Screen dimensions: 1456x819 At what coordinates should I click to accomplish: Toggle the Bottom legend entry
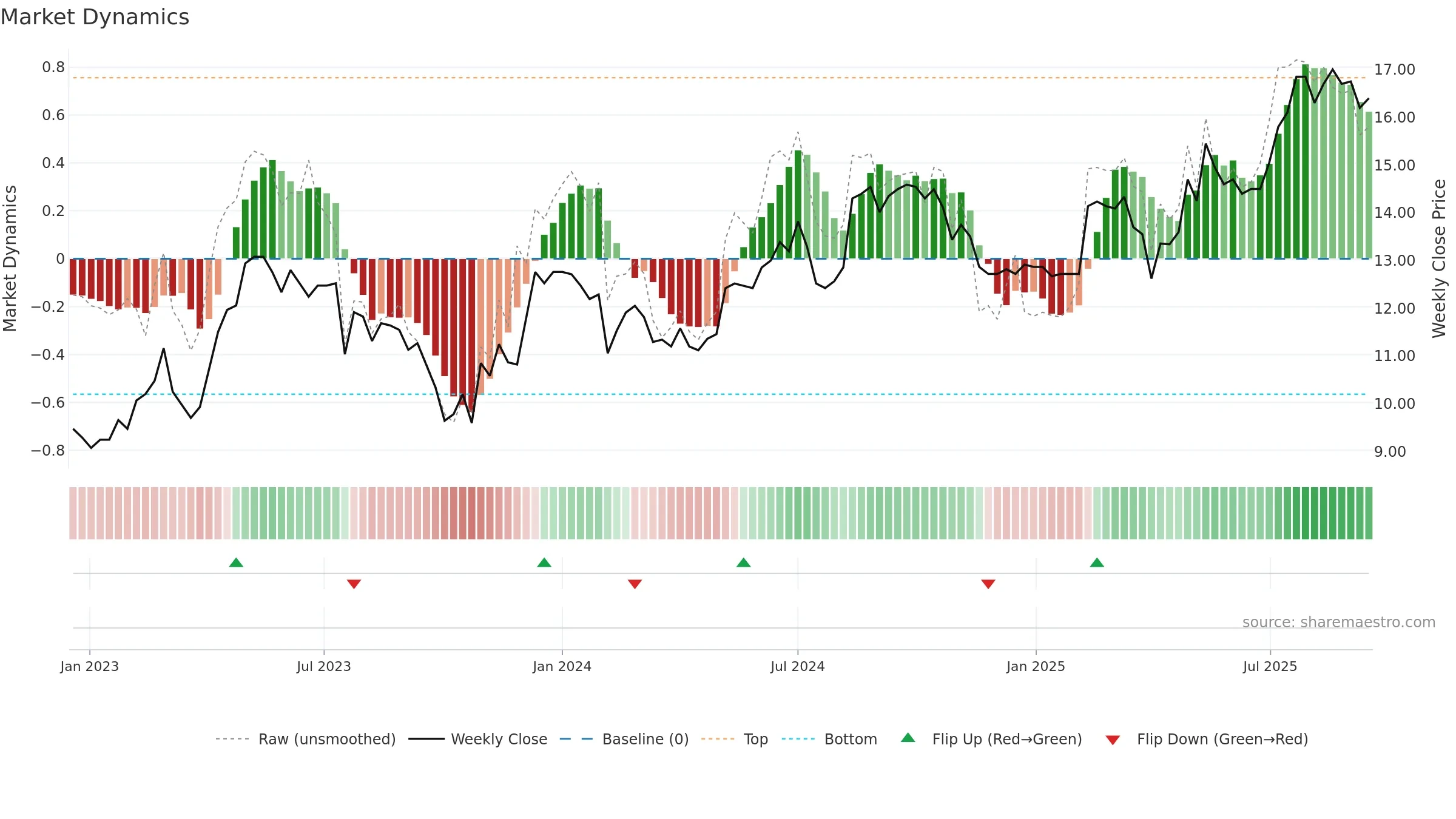tap(829, 739)
